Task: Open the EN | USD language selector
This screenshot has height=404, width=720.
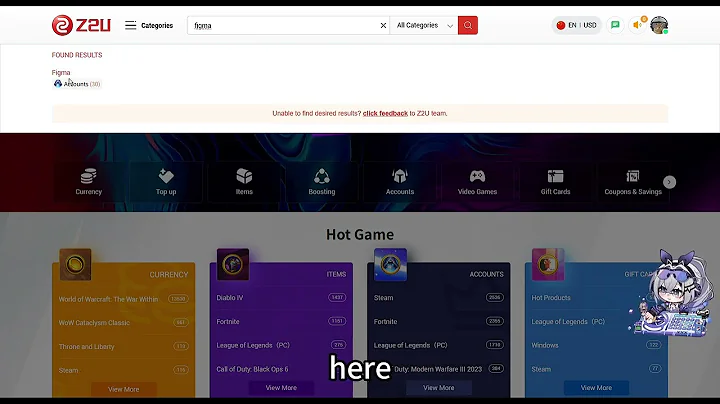Action: point(576,25)
